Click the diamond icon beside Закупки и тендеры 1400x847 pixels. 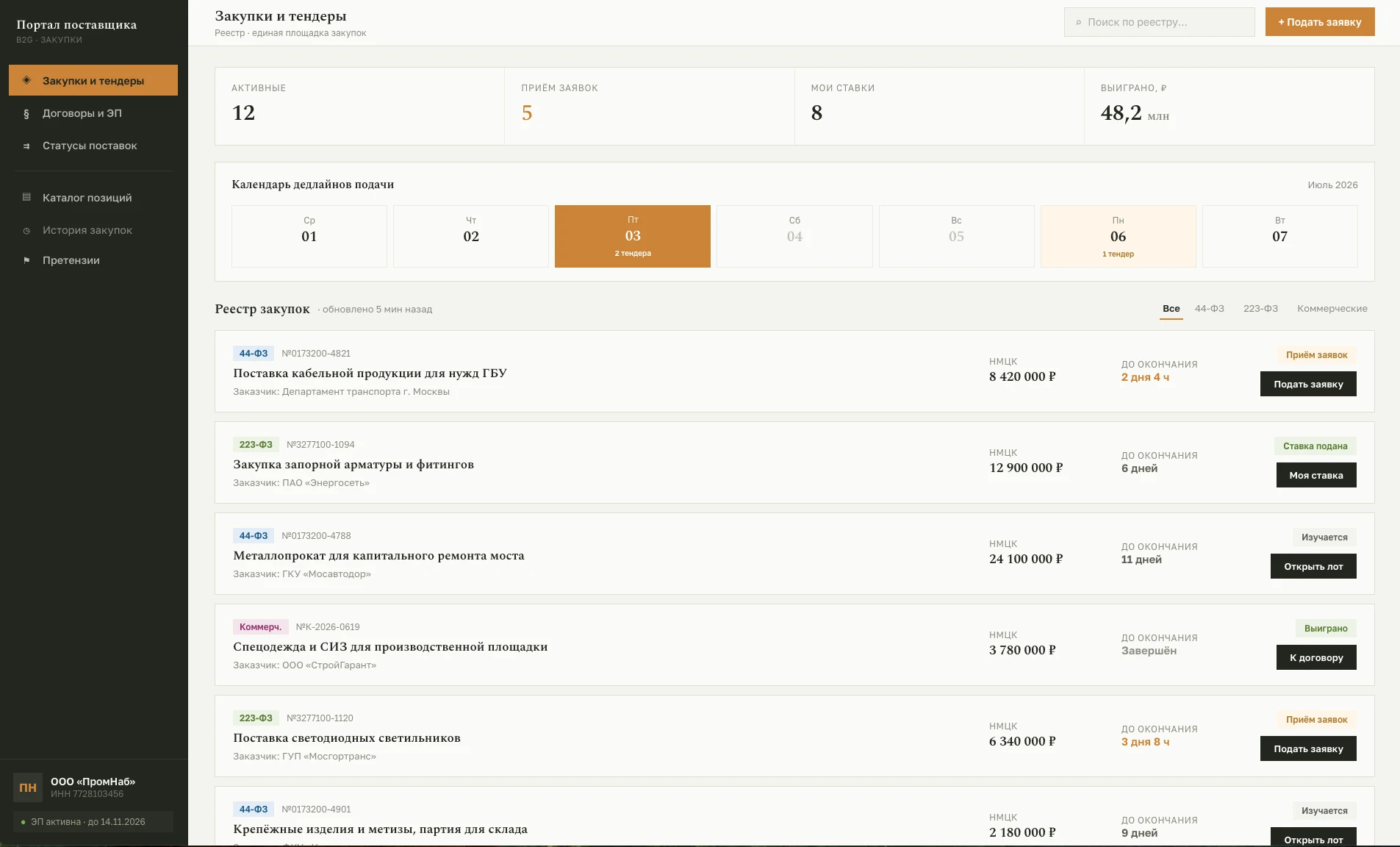(x=26, y=80)
